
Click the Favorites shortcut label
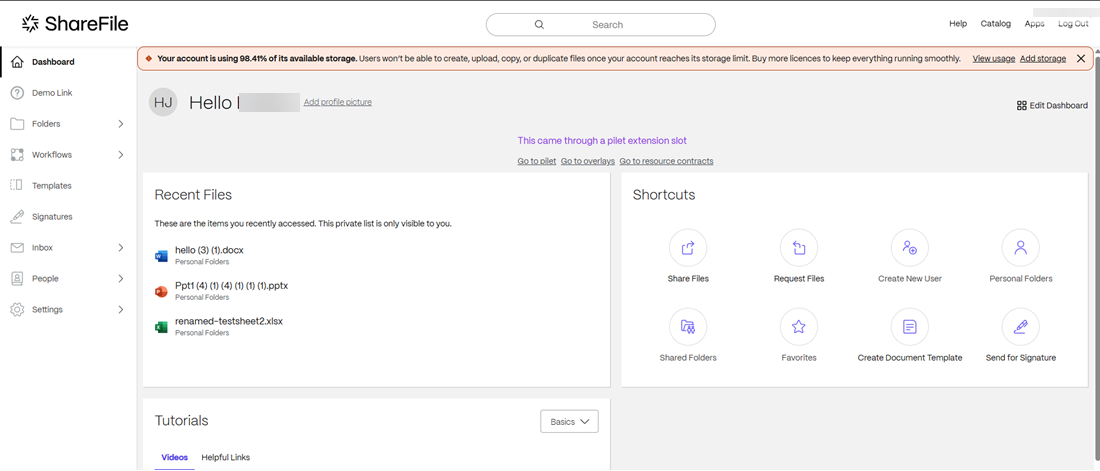[799, 358]
